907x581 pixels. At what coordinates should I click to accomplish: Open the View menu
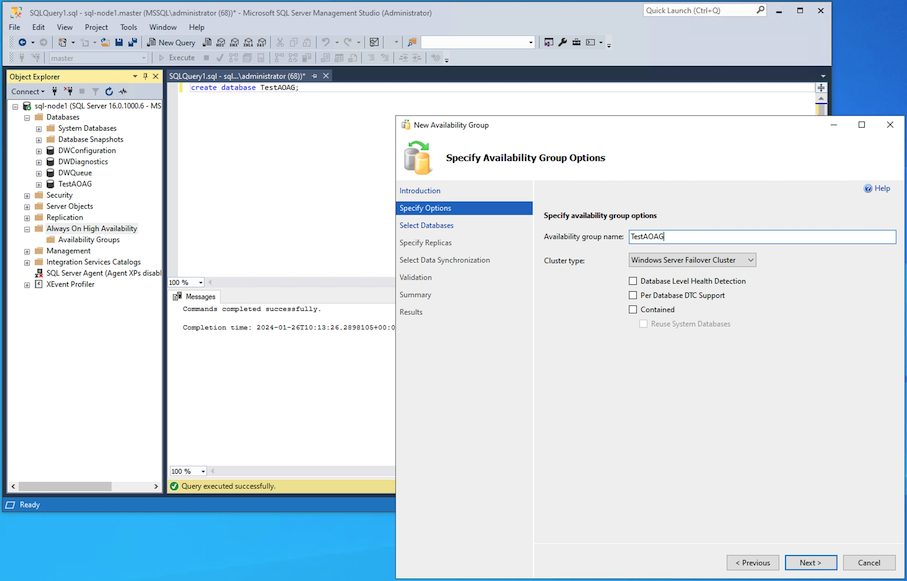click(x=65, y=27)
